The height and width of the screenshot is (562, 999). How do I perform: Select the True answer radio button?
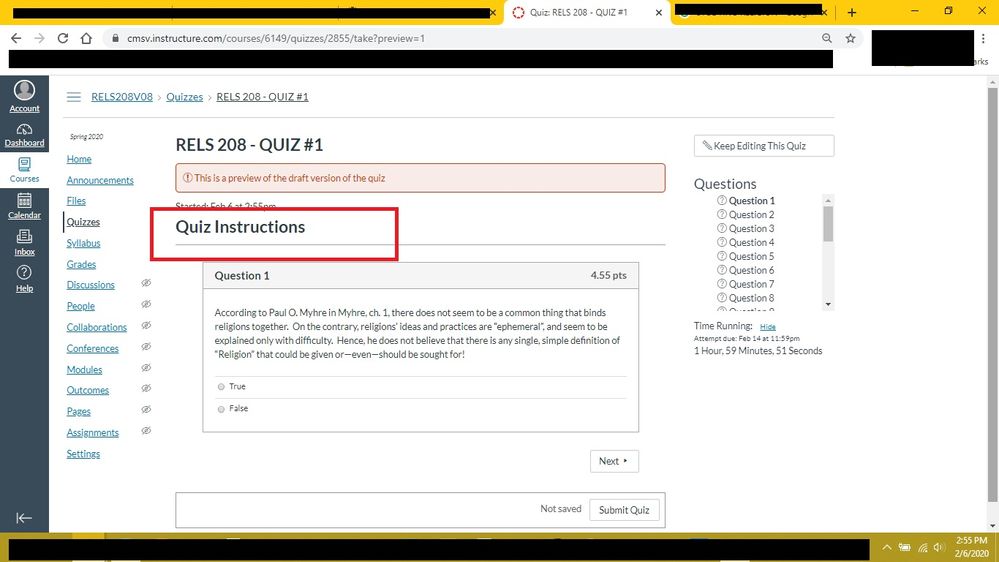click(221, 387)
